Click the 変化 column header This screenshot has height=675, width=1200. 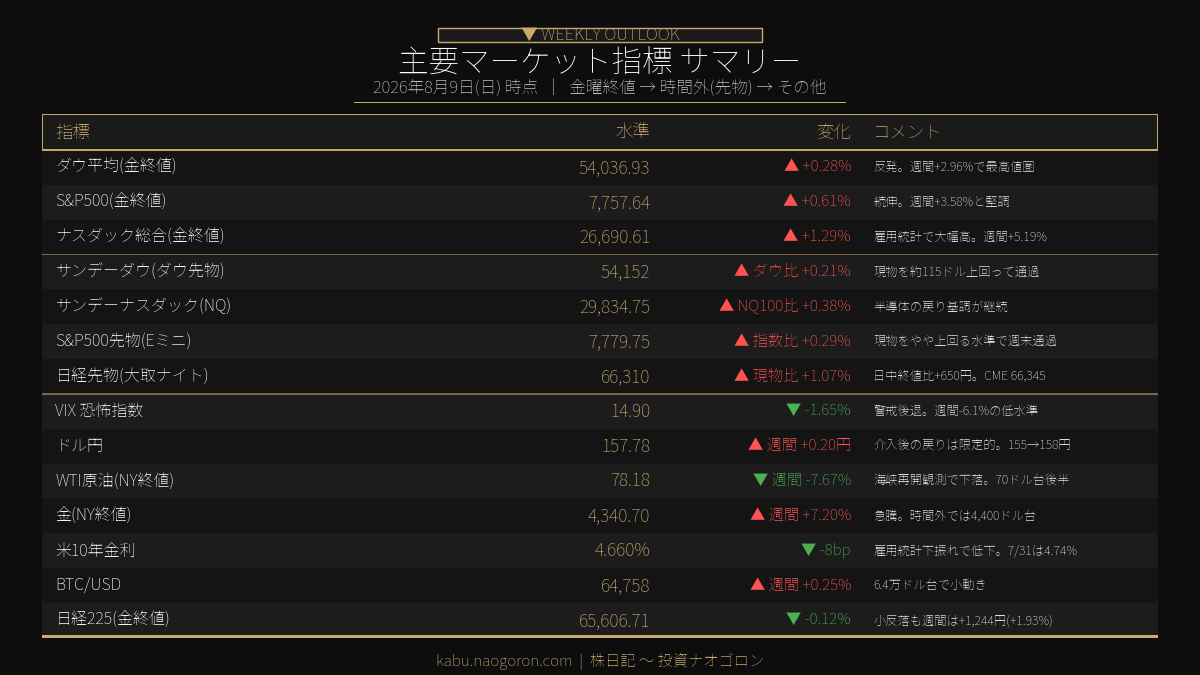pyautogui.click(x=834, y=132)
